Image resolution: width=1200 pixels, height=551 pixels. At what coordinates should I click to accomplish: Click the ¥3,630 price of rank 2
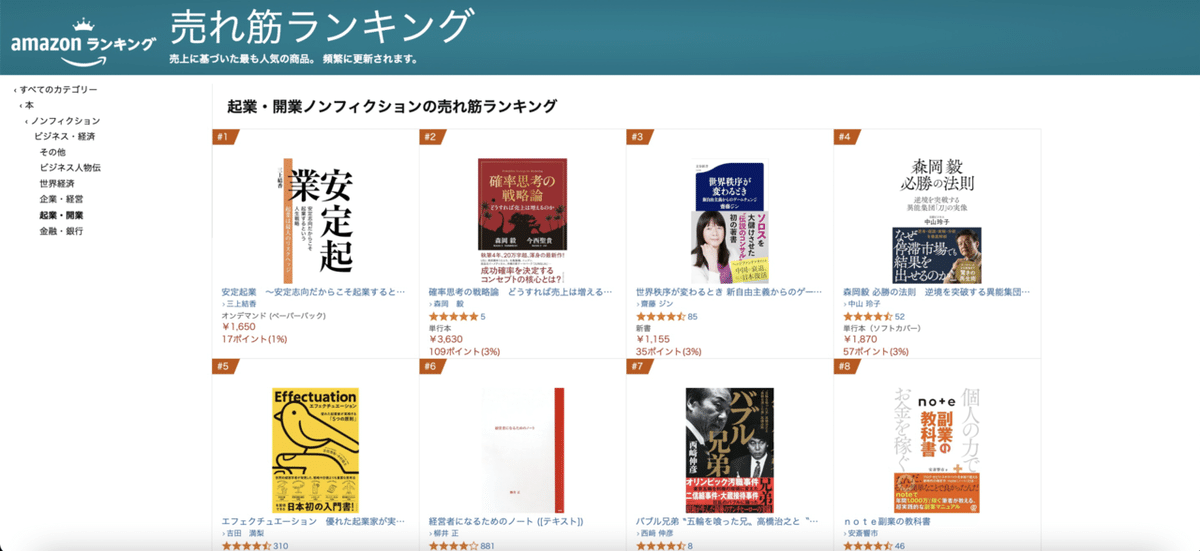tap(446, 339)
